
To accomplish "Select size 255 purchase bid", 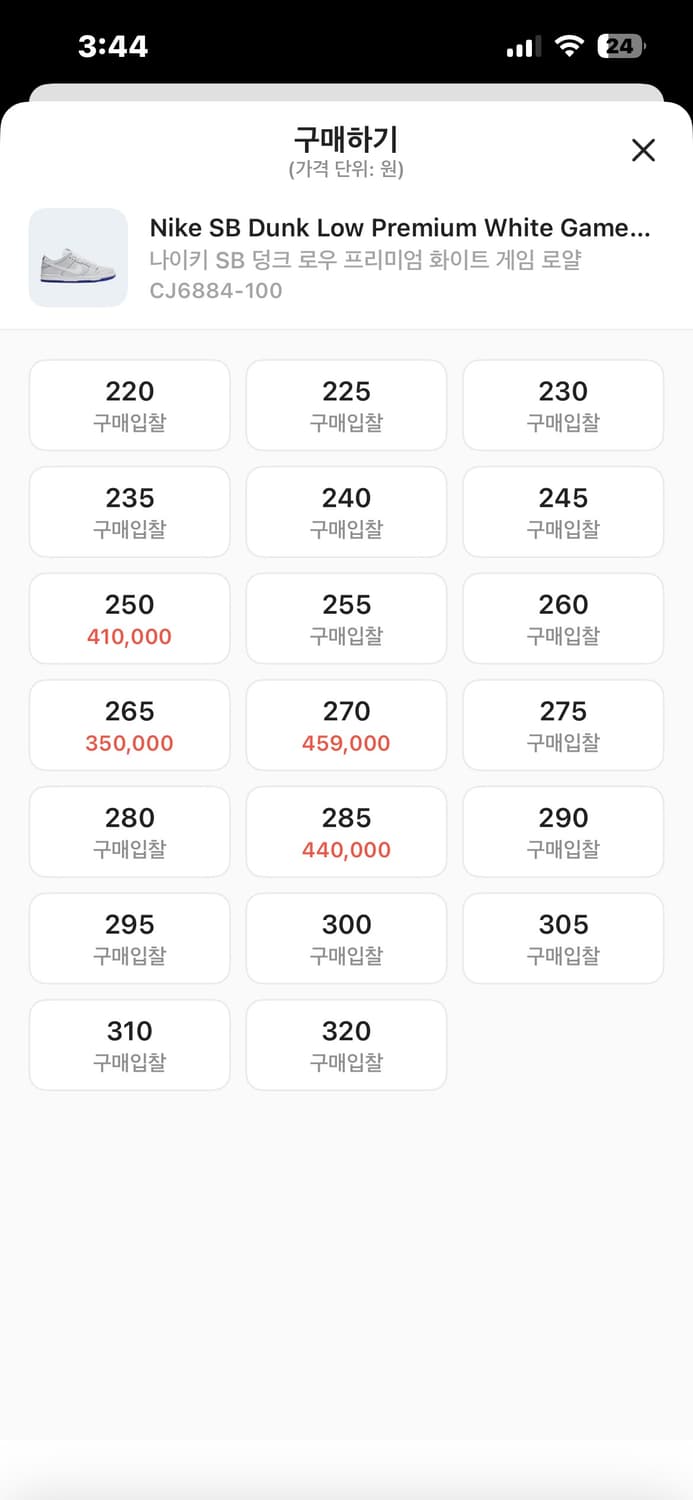I will pyautogui.click(x=346, y=618).
